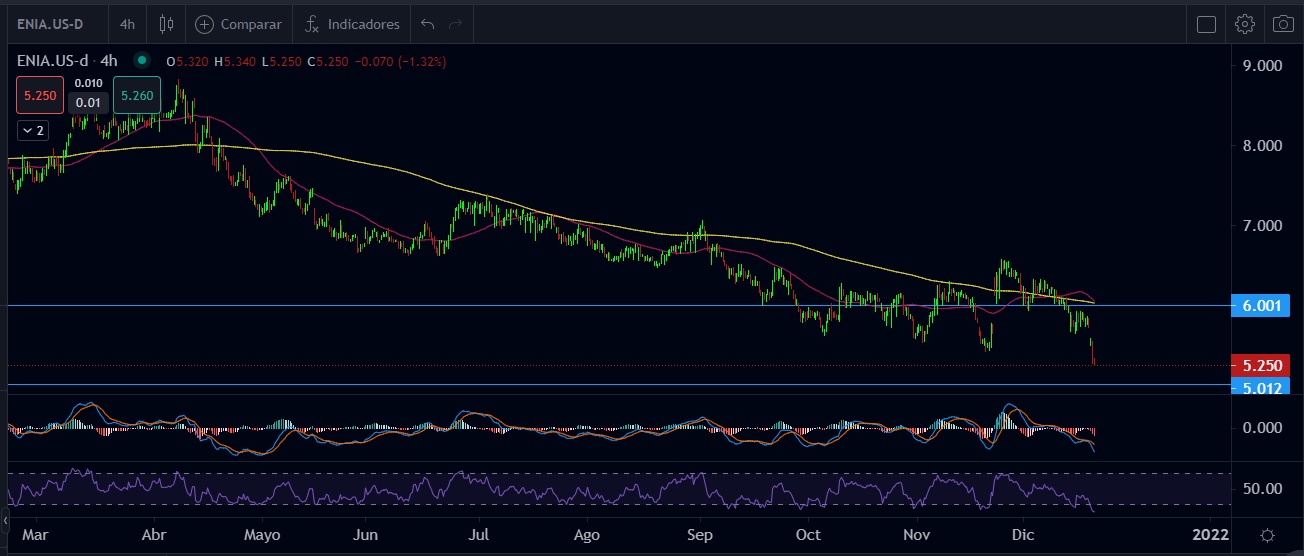Click the Jun label on time axis

click(x=367, y=535)
